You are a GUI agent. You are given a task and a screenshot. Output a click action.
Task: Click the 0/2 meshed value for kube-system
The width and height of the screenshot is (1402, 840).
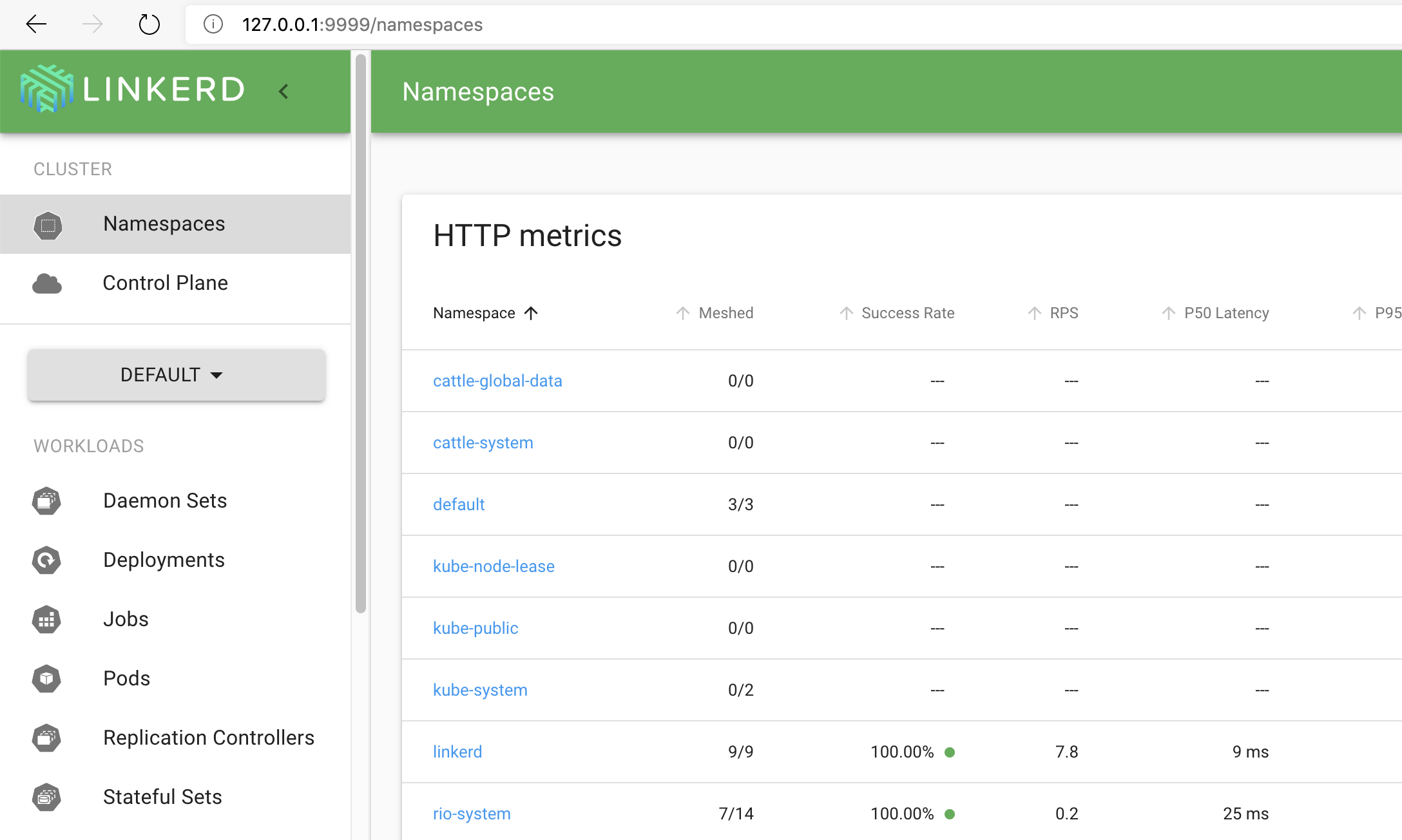tap(741, 690)
